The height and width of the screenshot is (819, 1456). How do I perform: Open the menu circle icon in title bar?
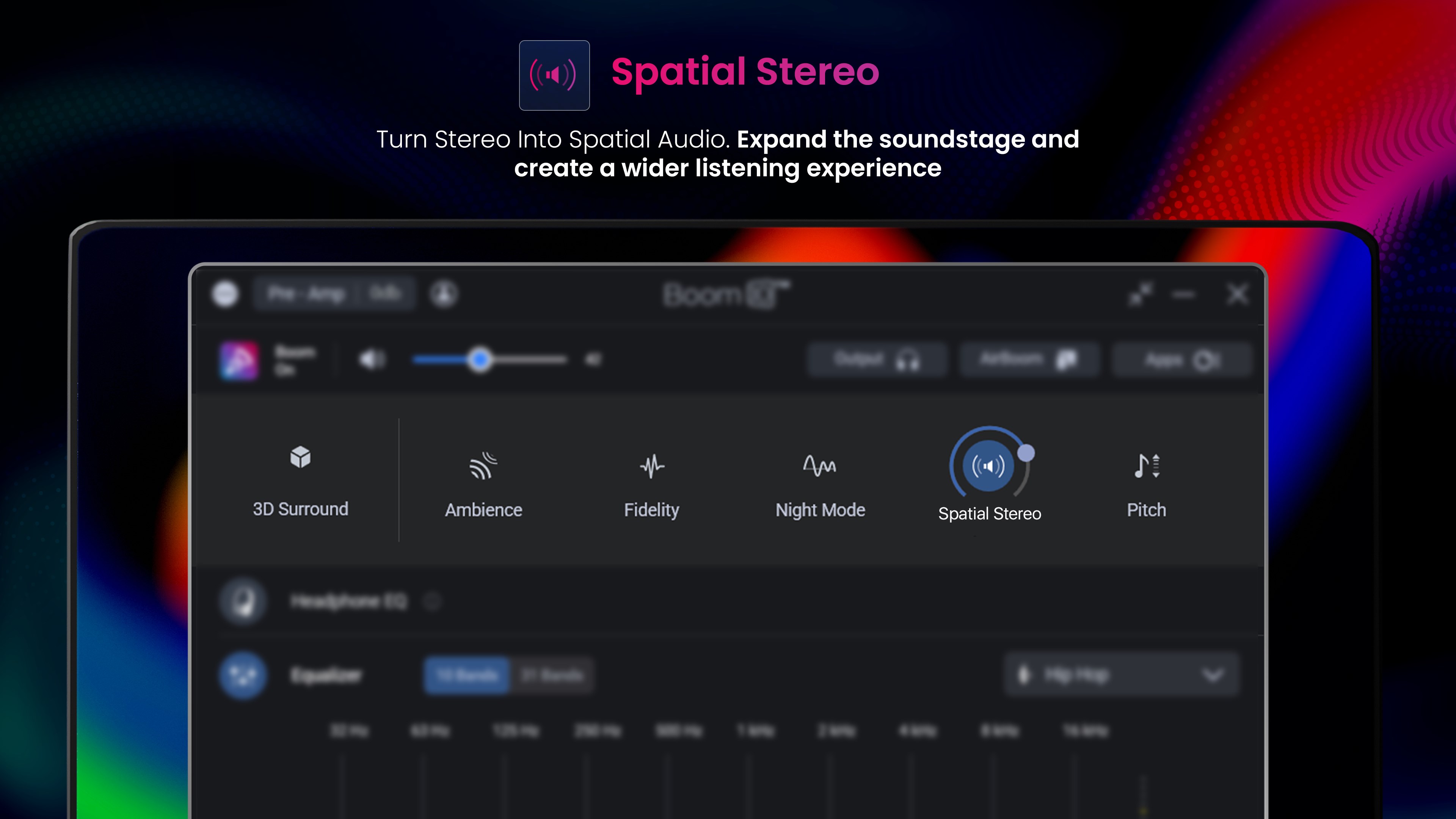(225, 294)
